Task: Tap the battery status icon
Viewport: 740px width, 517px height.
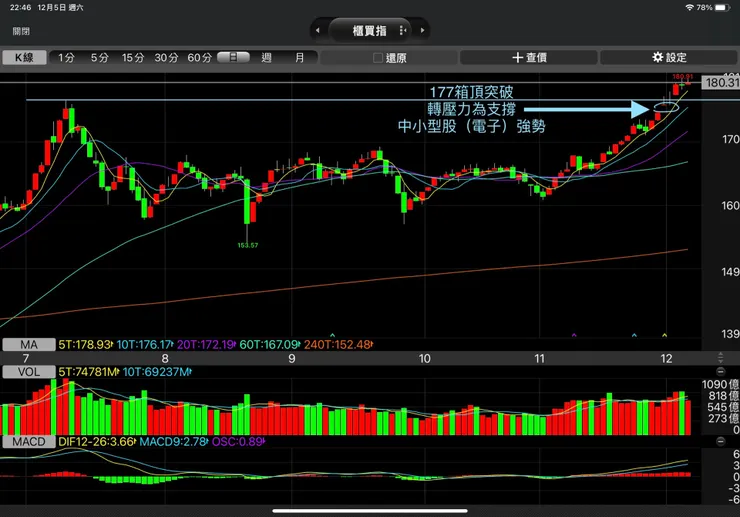Action: (722, 8)
